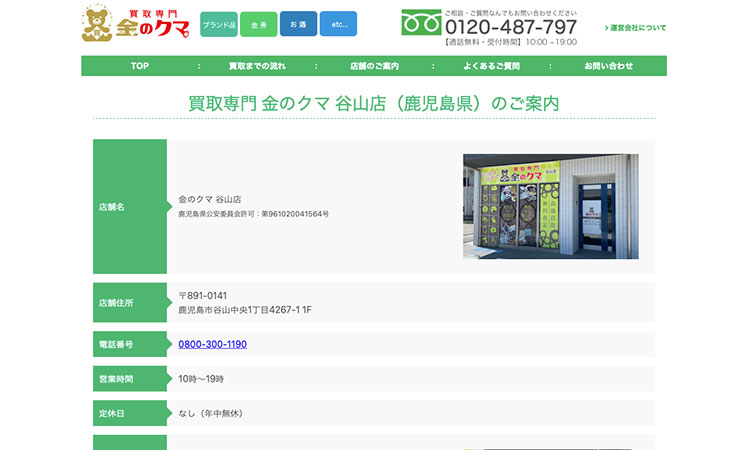750x450 pixels.
Task: Open 買取までの流れ menu item
Action: point(257,66)
